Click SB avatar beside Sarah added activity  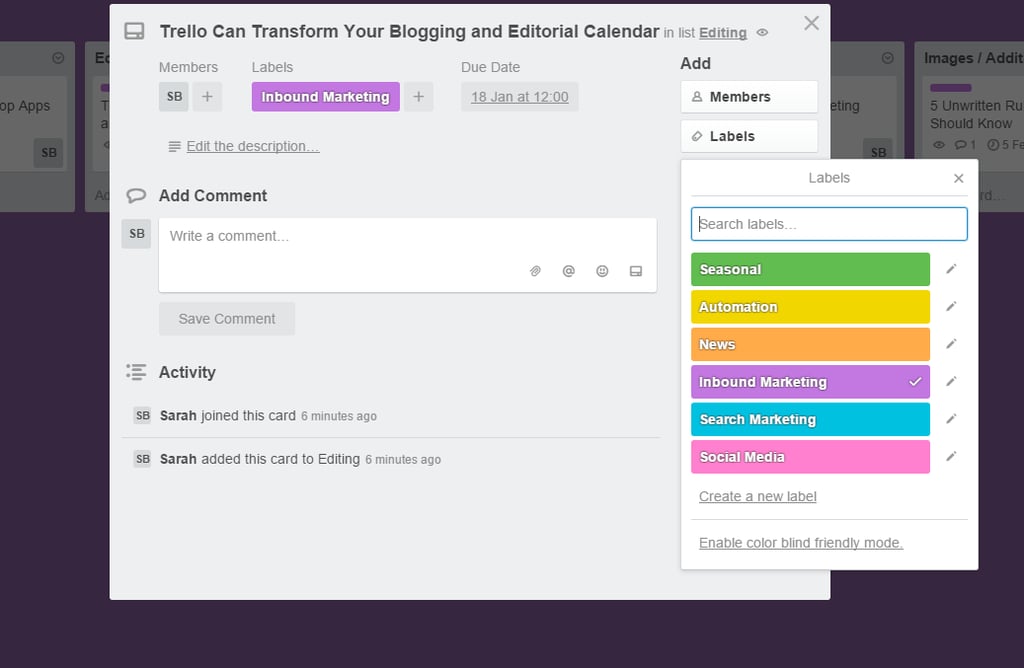coord(142,459)
